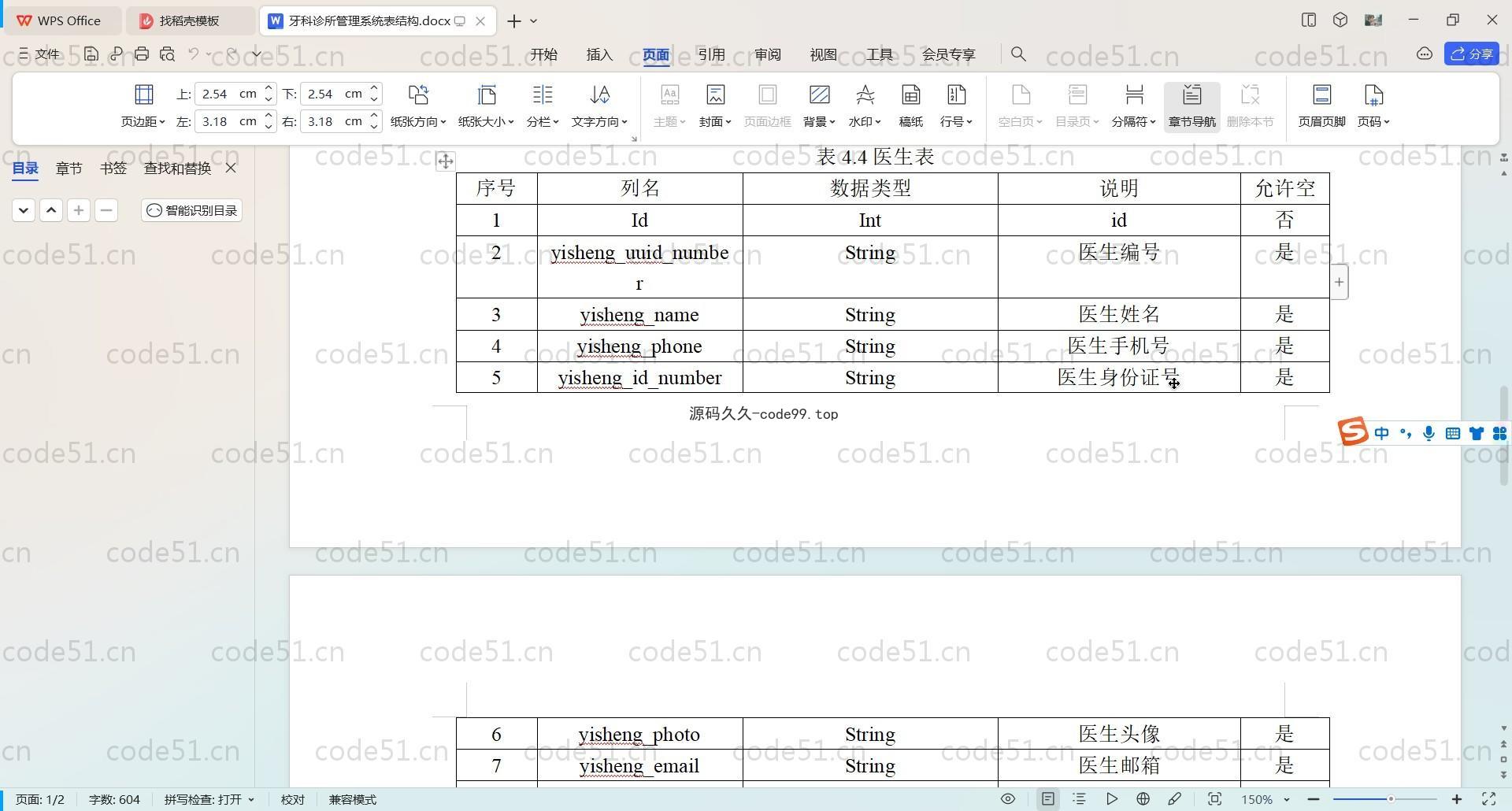Image resolution: width=1512 pixels, height=811 pixels.
Task: Switch to 书签 navigation pane tab
Action: point(113,168)
